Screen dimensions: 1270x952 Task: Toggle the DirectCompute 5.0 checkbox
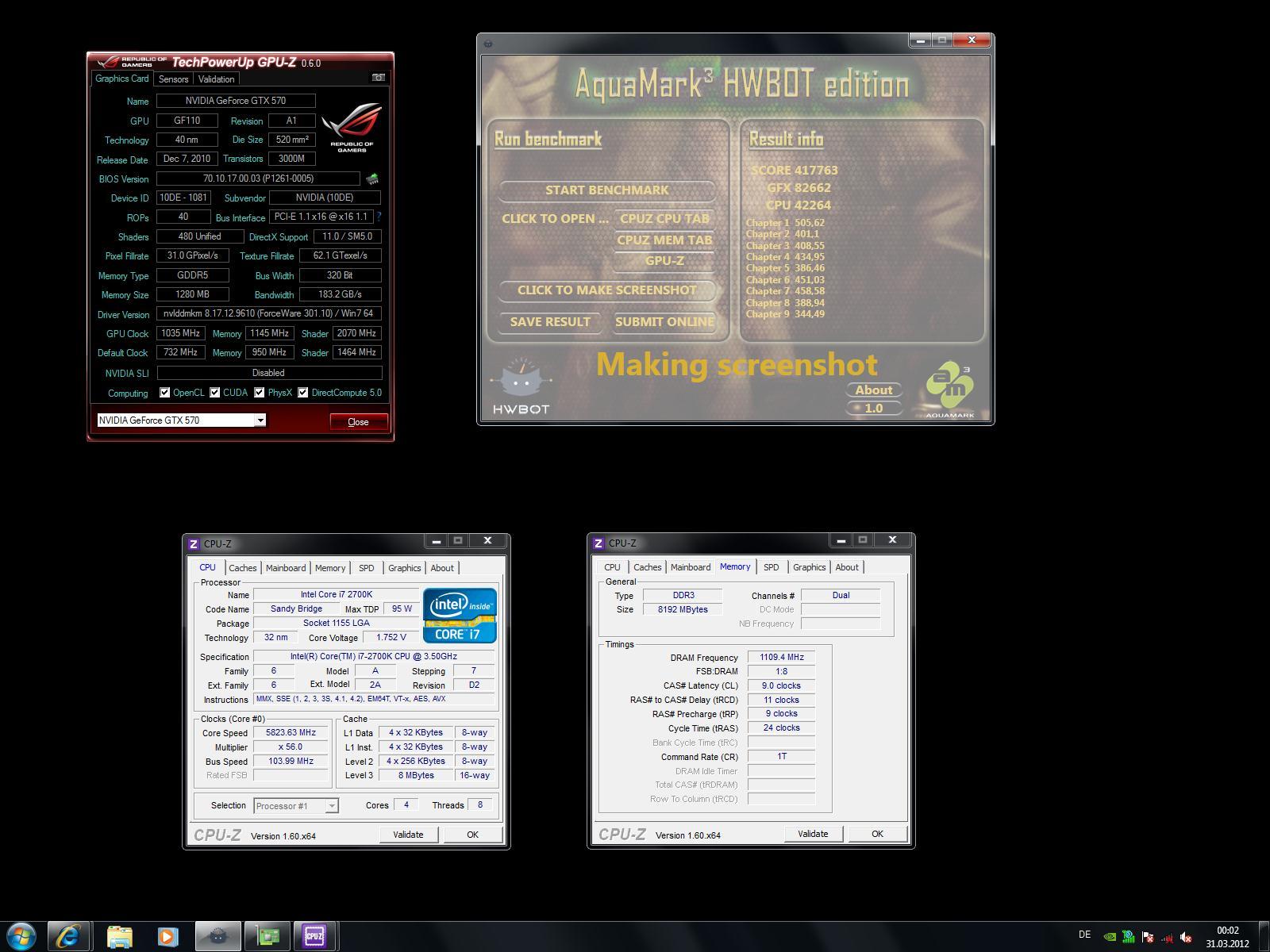coord(302,392)
